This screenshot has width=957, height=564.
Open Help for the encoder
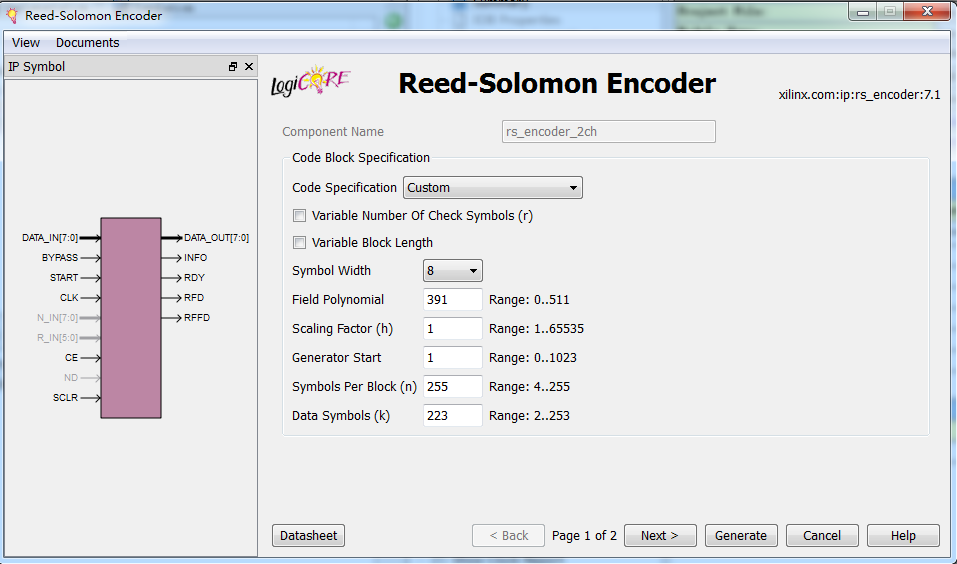(x=903, y=535)
